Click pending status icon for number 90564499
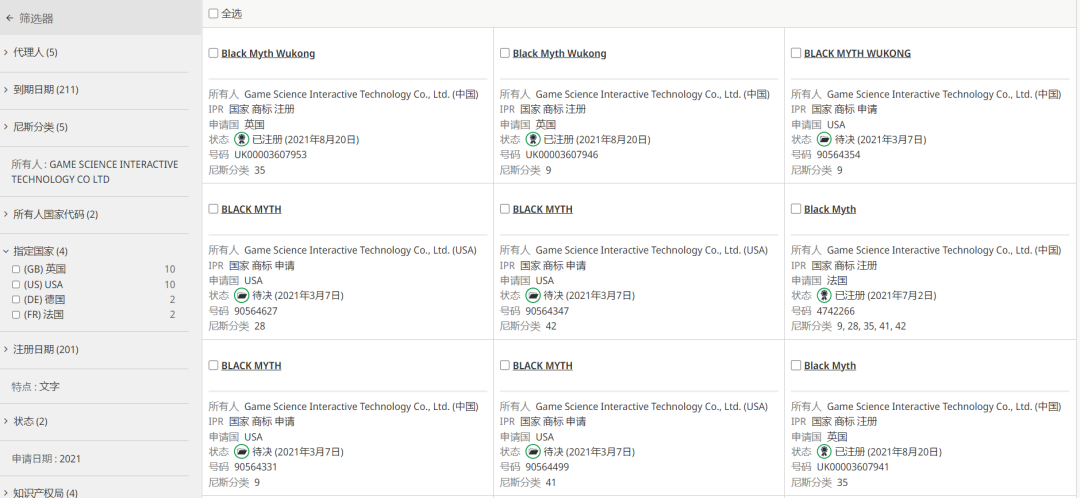This screenshot has width=1080, height=498. pyautogui.click(x=532, y=452)
